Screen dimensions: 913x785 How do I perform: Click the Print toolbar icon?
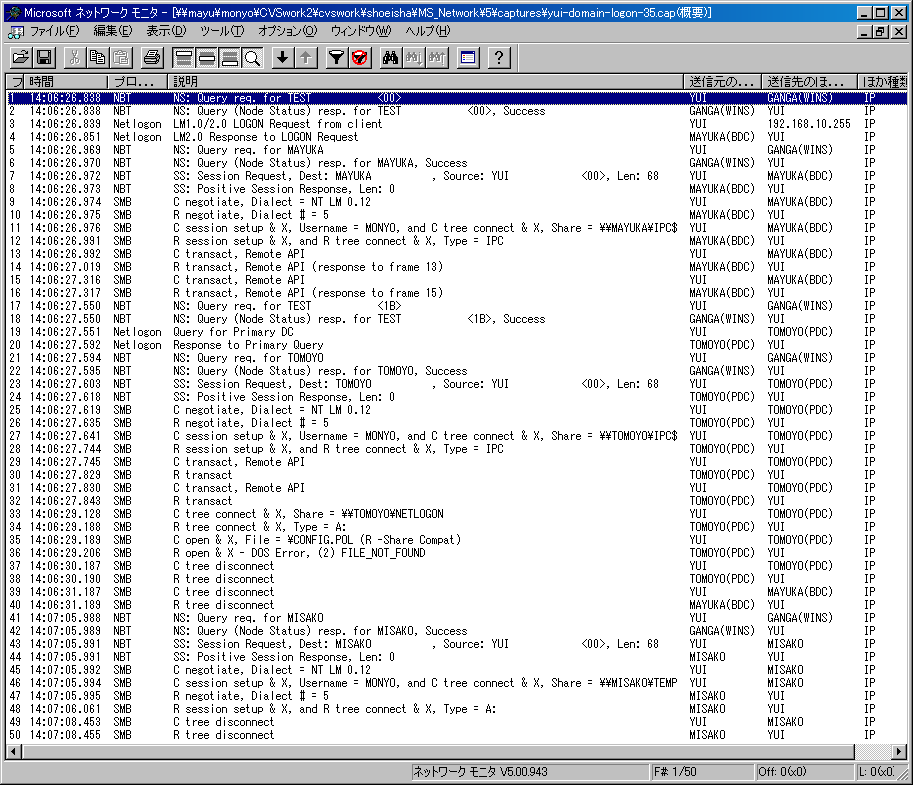[151, 58]
